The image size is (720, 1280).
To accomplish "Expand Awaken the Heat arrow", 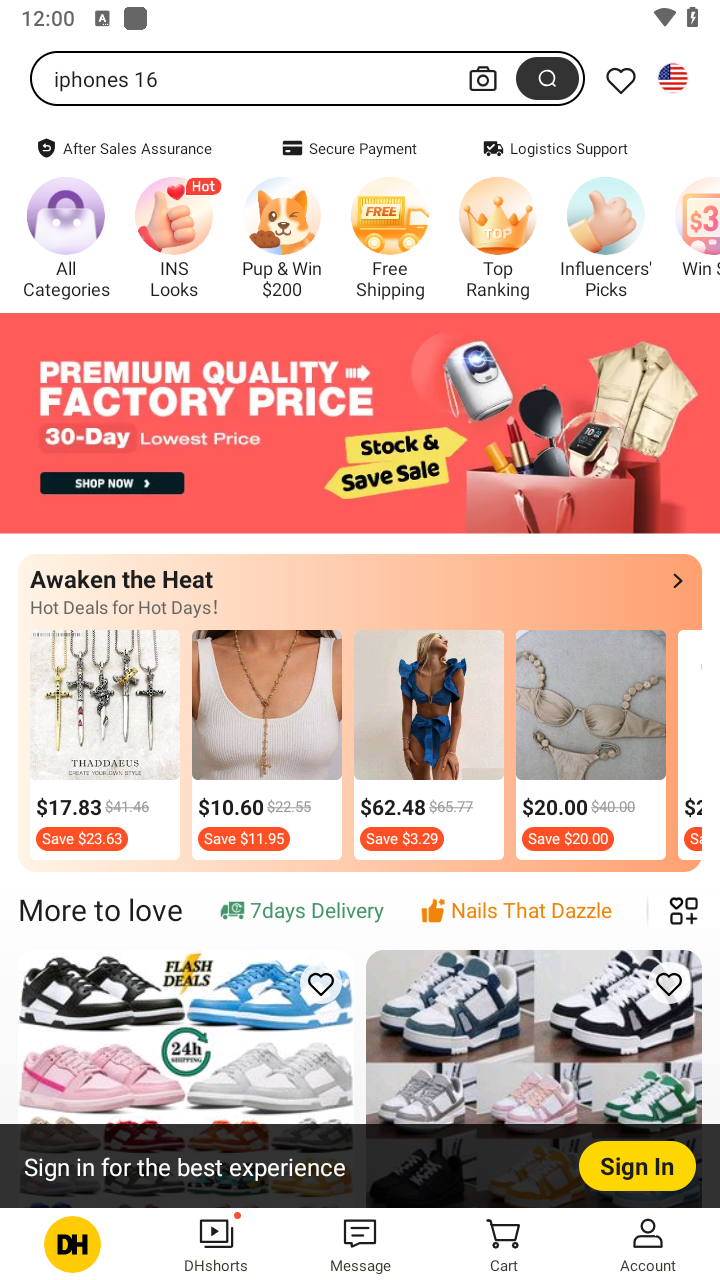I will (x=678, y=581).
